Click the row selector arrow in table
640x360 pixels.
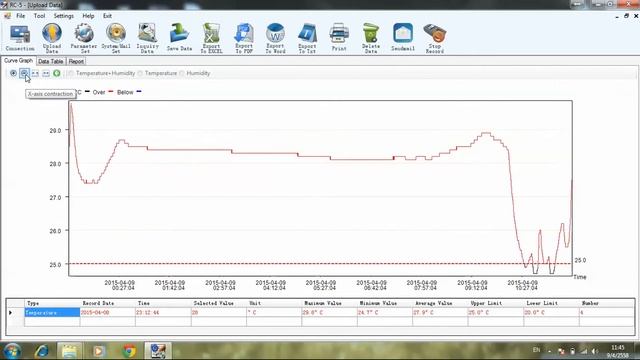click(11, 313)
